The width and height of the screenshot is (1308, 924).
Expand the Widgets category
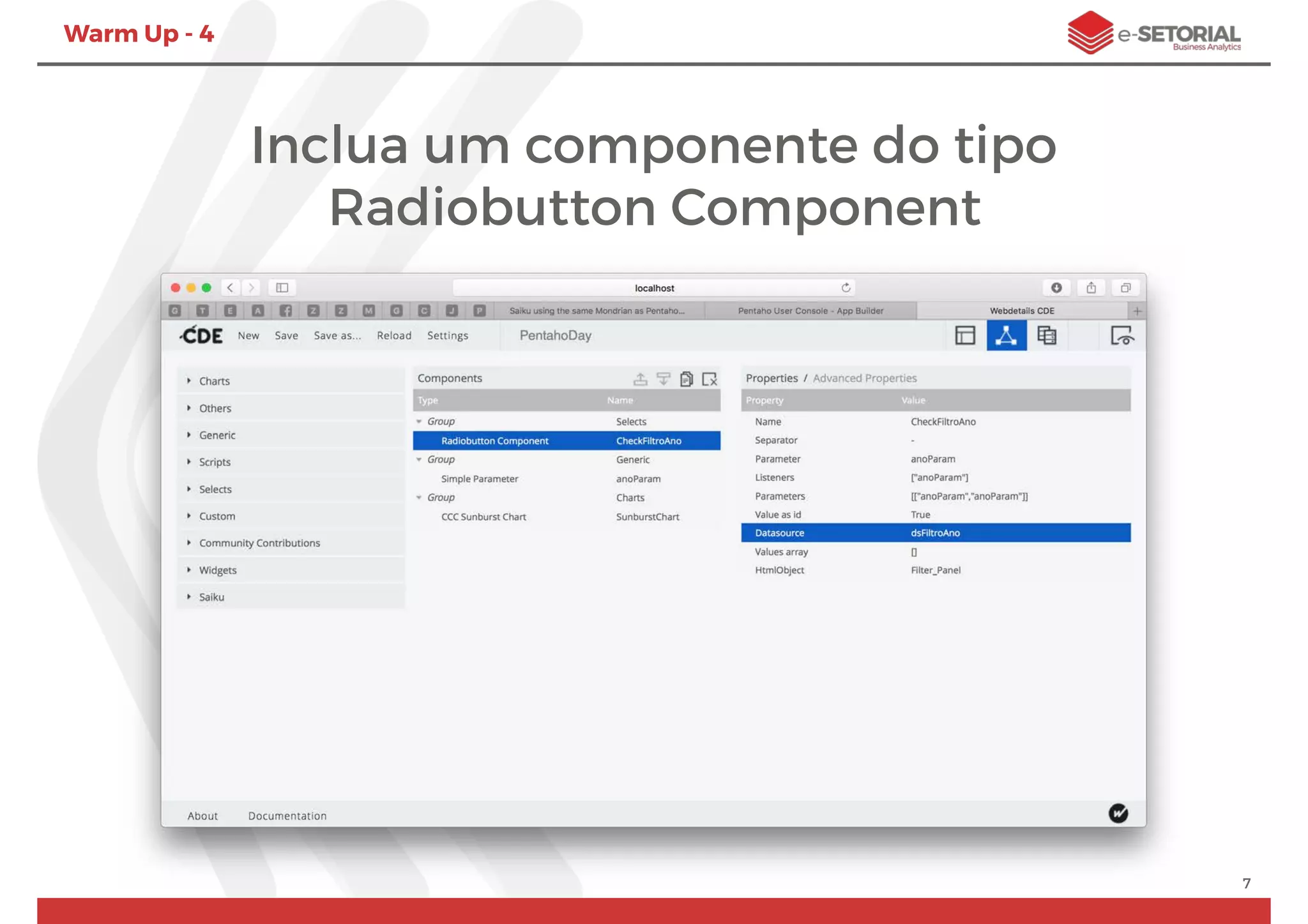pos(291,570)
